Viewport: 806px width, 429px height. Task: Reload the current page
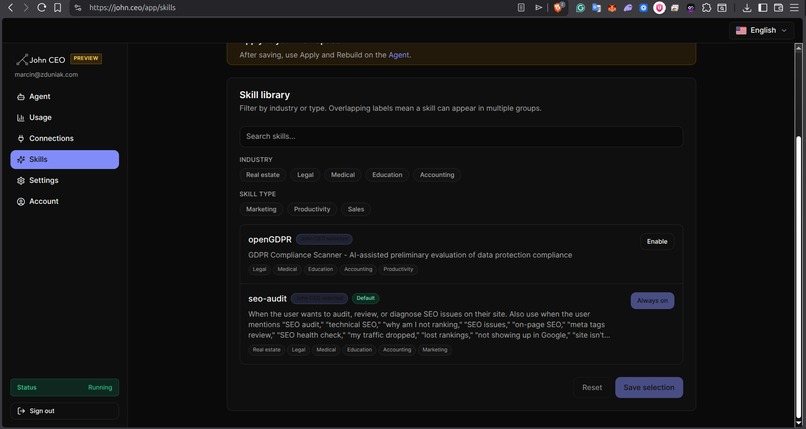coord(42,8)
